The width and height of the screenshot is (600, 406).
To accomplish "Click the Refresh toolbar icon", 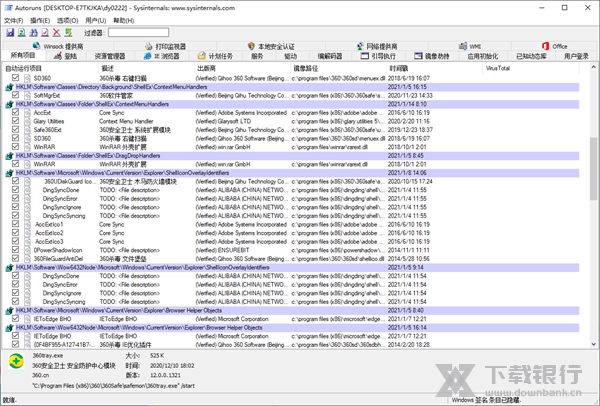I will point(22,33).
